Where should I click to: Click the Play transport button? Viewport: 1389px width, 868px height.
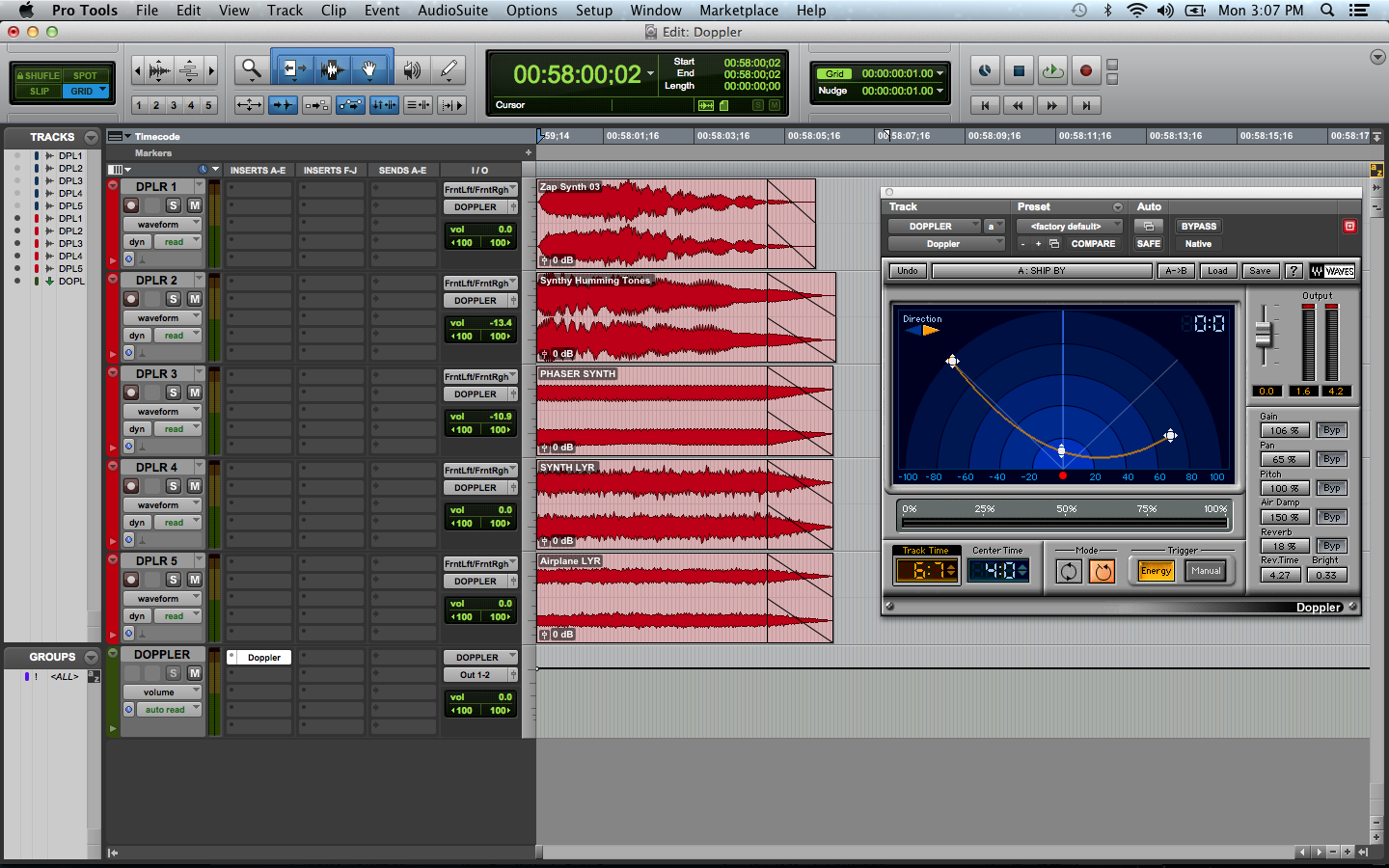coord(1052,70)
